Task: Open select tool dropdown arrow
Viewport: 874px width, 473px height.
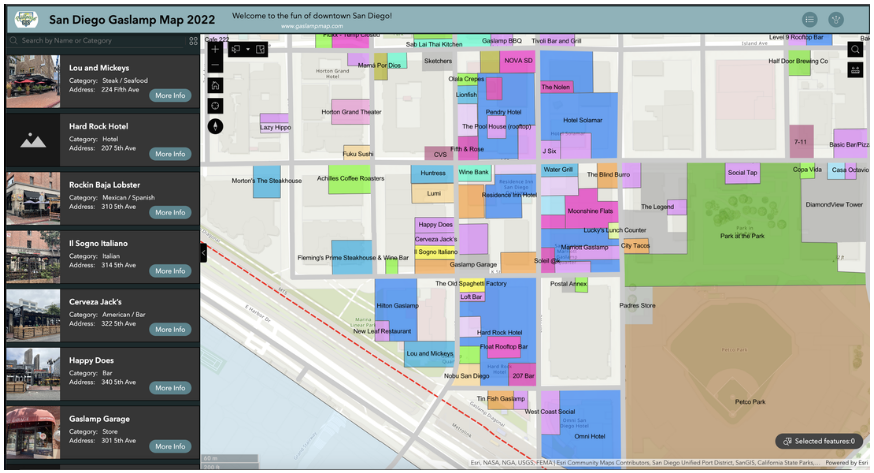Action: (x=248, y=50)
